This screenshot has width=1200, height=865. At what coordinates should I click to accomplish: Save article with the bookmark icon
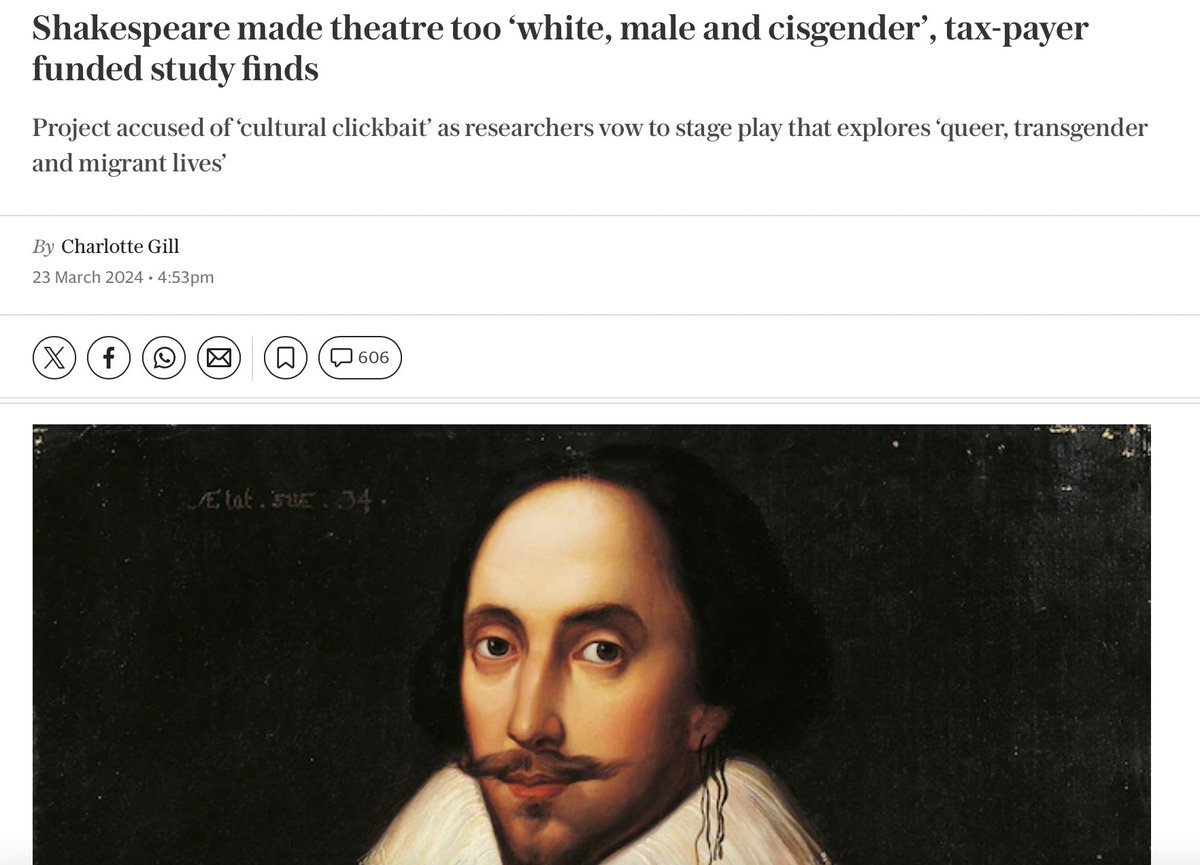285,357
